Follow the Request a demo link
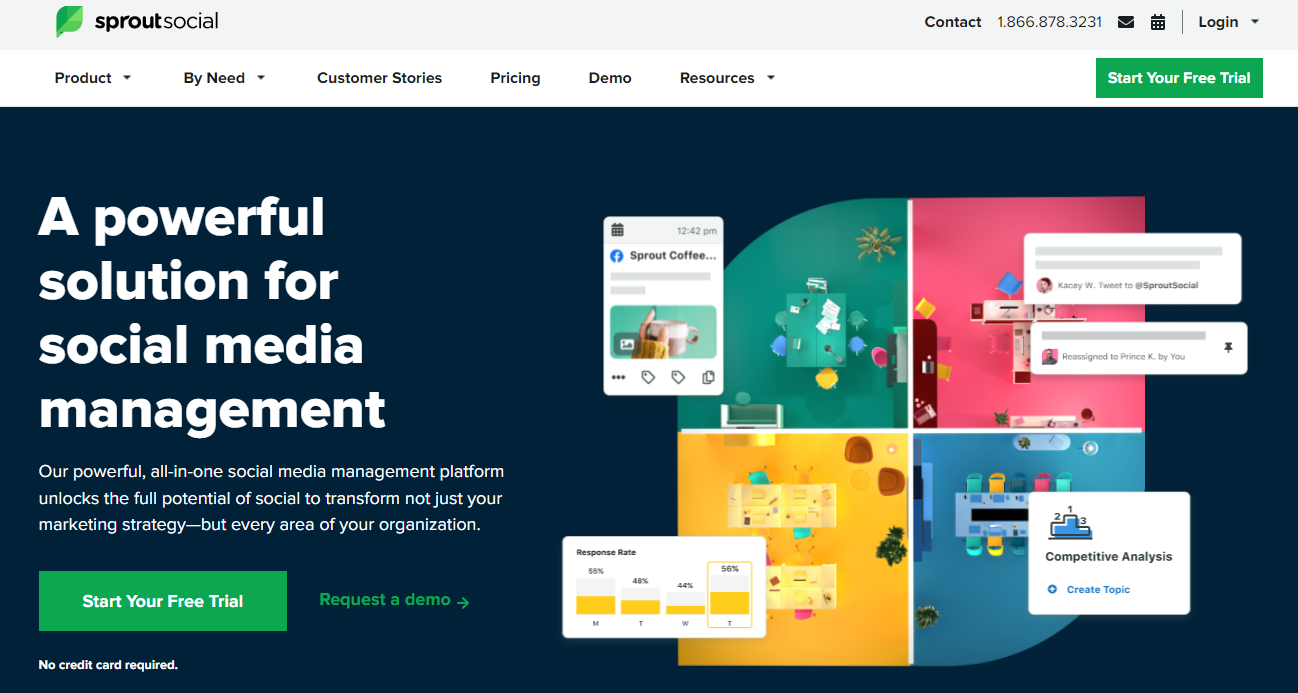1298x693 pixels. (394, 600)
